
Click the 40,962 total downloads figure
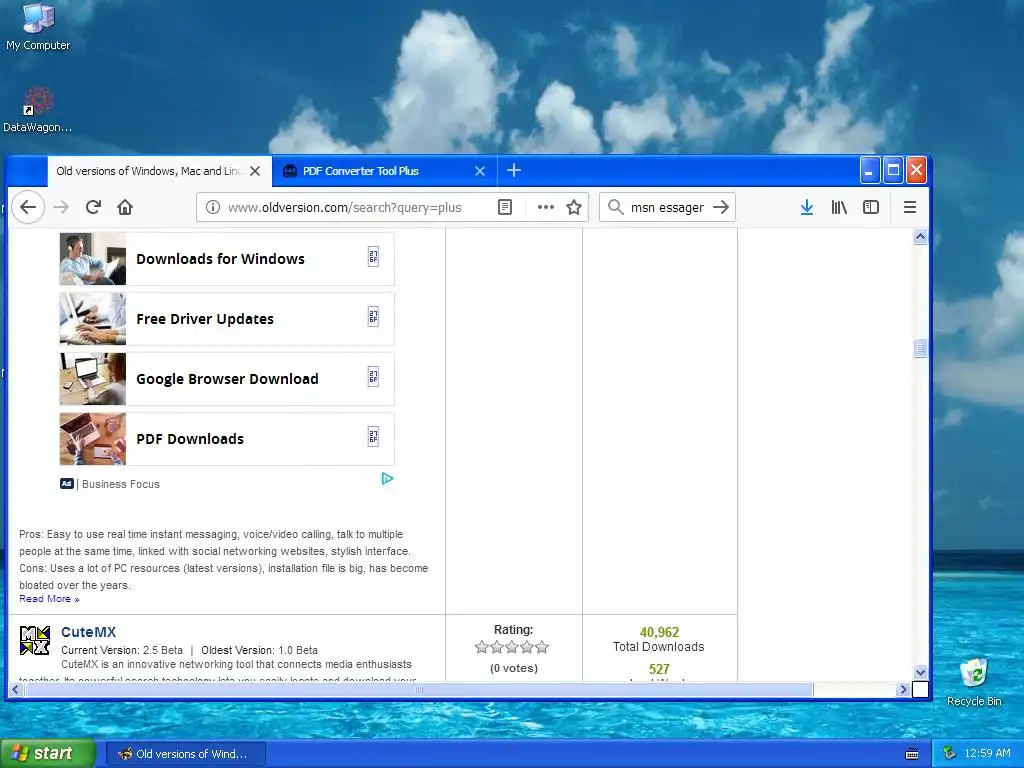click(x=659, y=632)
